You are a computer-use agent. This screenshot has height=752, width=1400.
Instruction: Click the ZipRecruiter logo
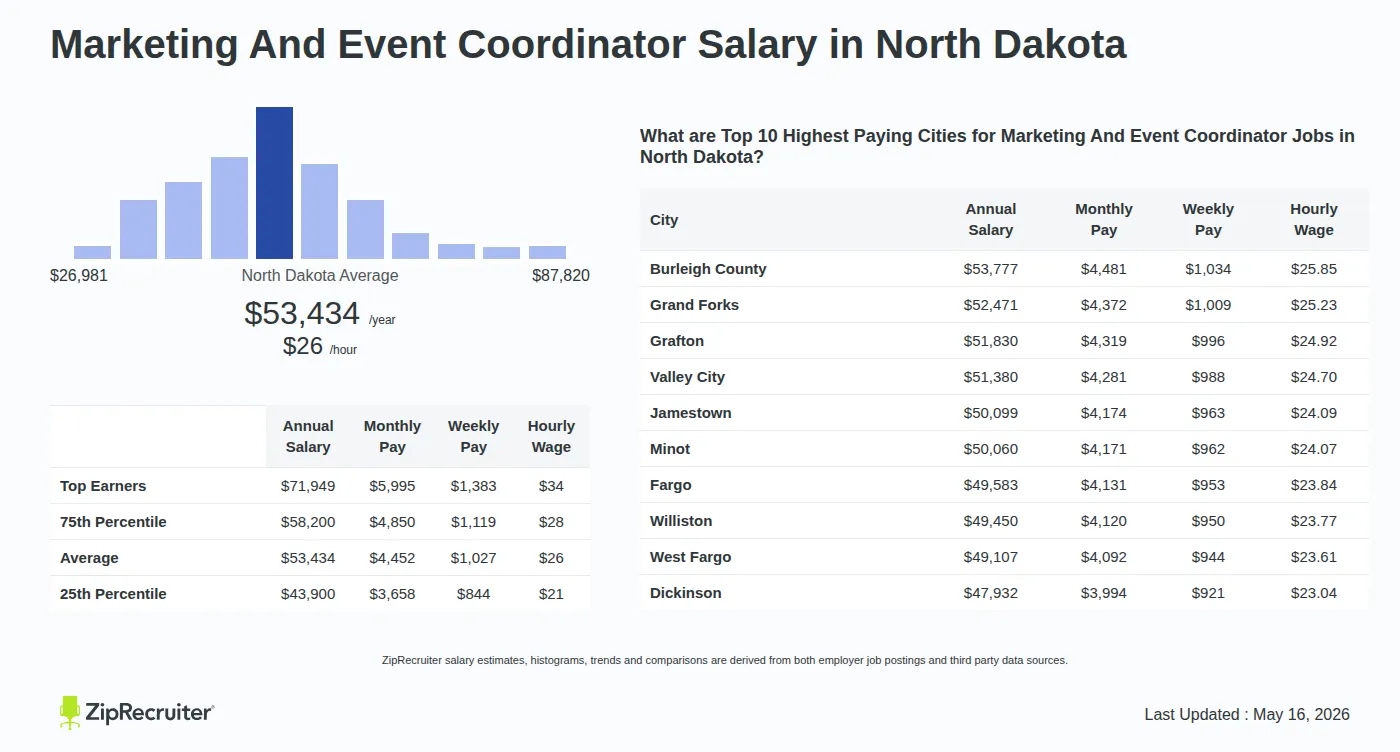click(137, 712)
